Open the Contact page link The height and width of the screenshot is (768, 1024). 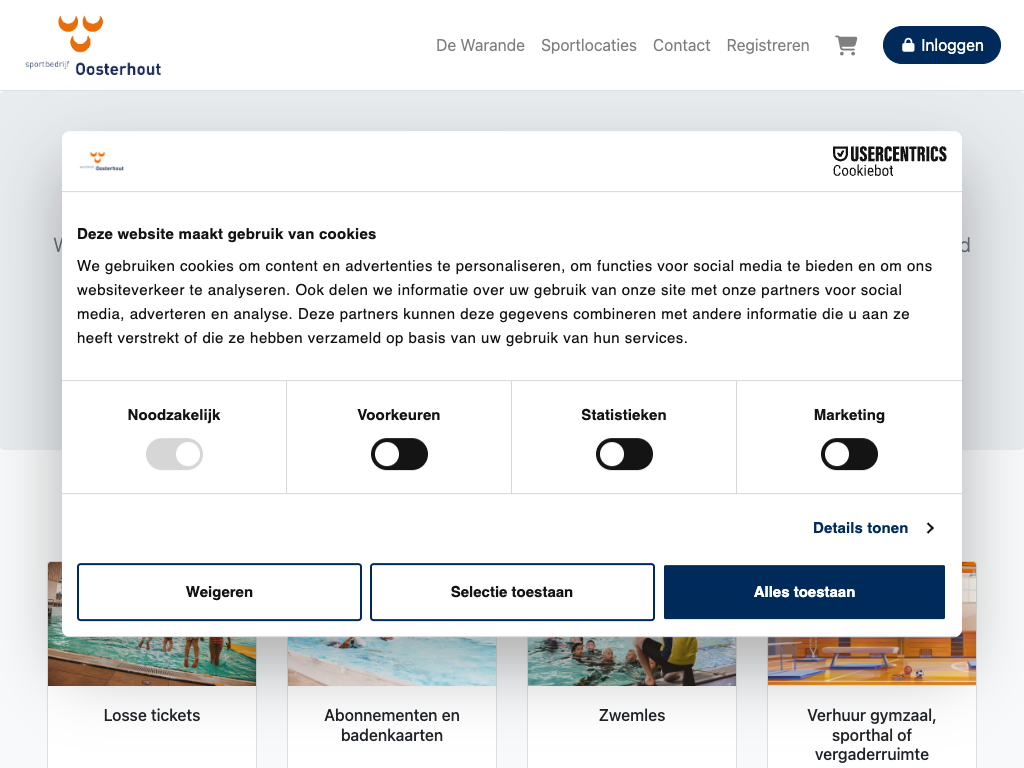681,45
